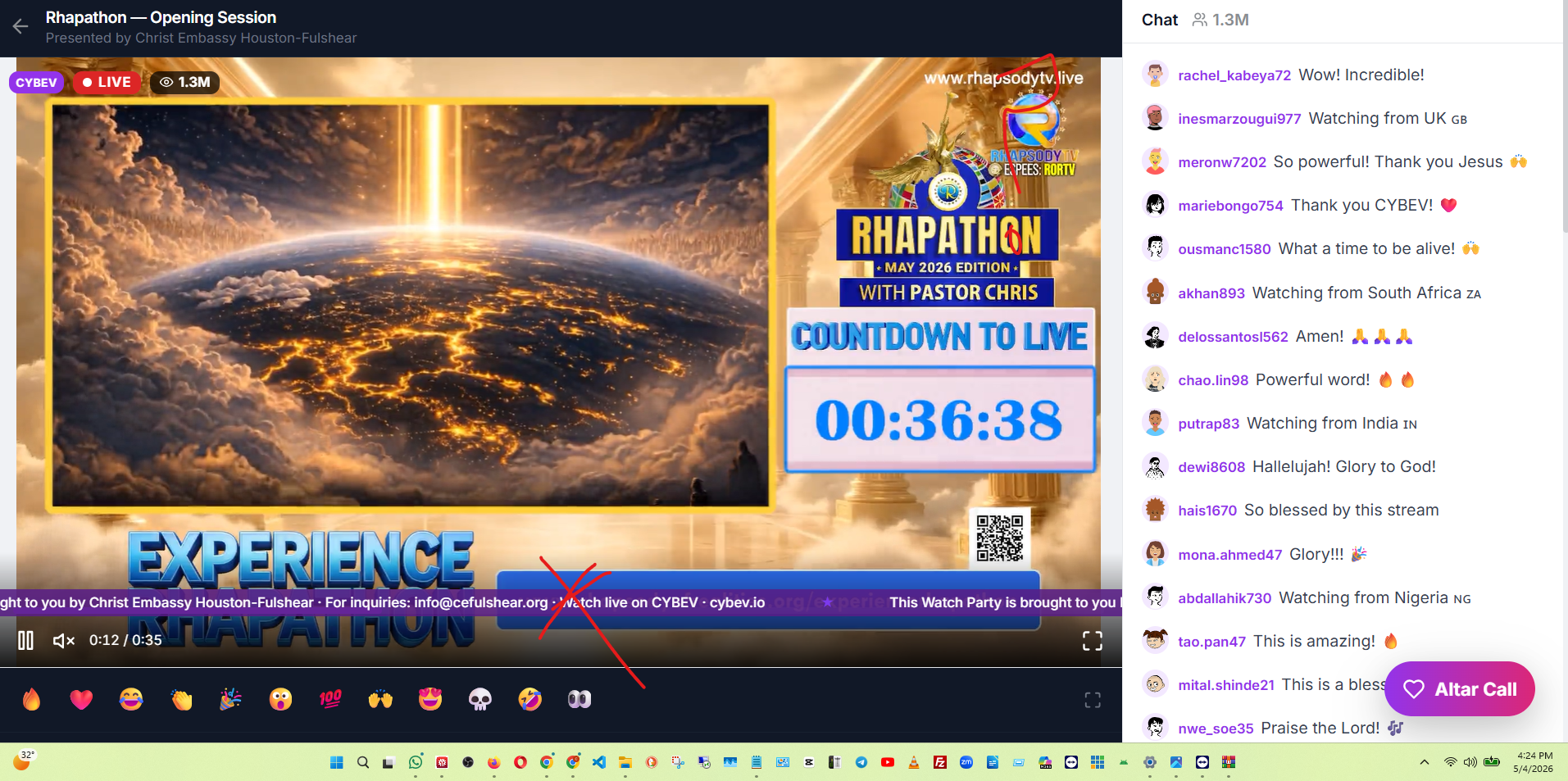This screenshot has width=1568, height=781.
Task: Click "Presented by Christ Embassy Houston-Fulshear" subtitle
Action: tap(201, 38)
